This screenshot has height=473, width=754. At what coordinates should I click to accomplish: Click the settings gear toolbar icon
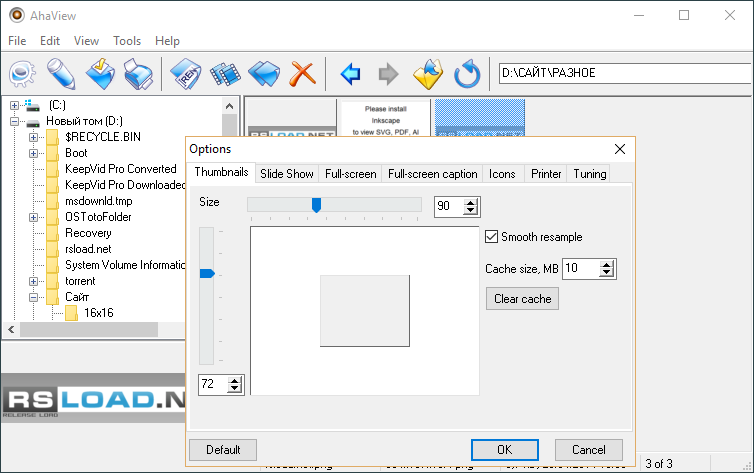click(x=22, y=74)
